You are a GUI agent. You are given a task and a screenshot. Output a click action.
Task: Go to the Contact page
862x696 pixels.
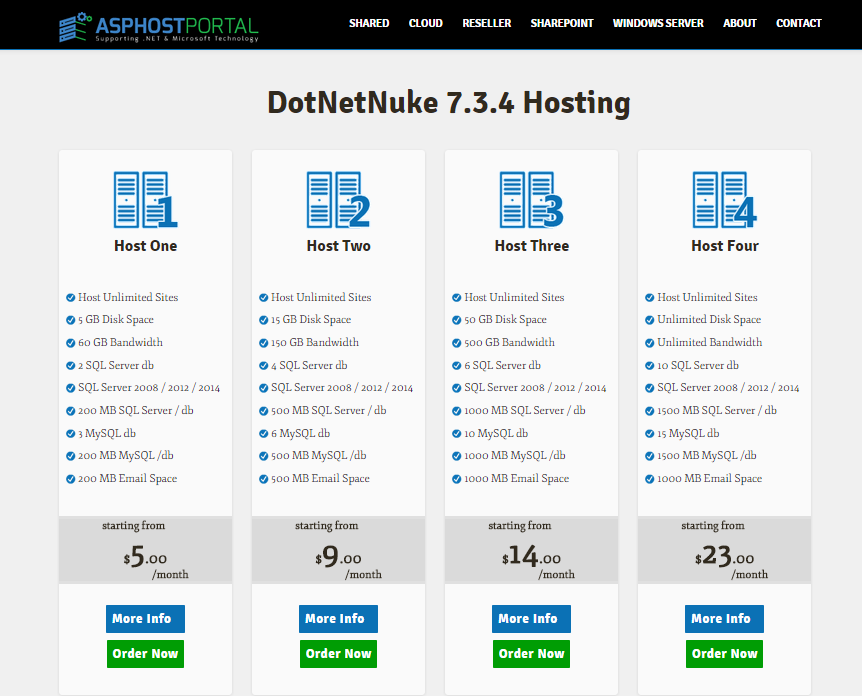pos(799,23)
